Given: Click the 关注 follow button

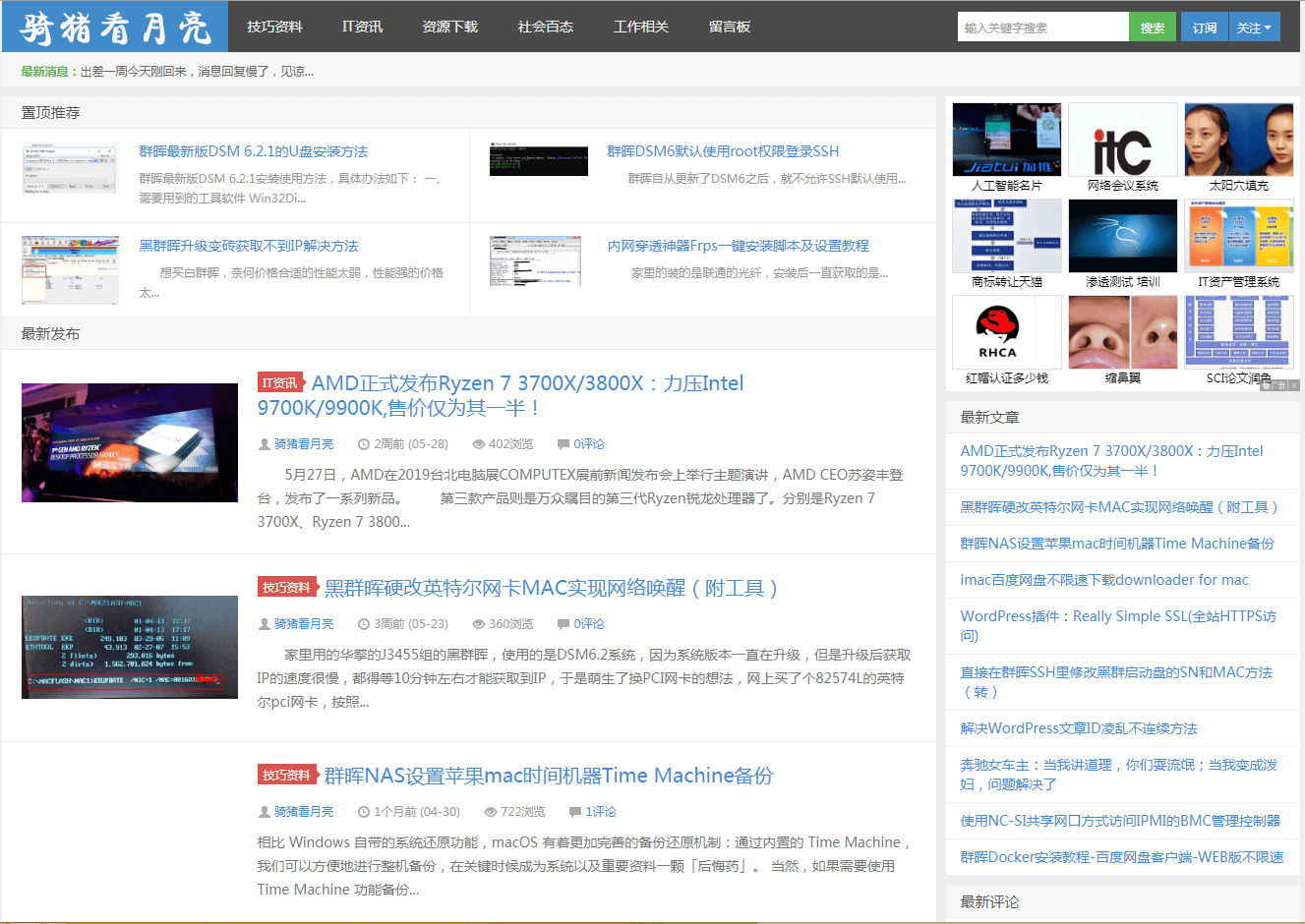Looking at the screenshot, I should (1254, 27).
